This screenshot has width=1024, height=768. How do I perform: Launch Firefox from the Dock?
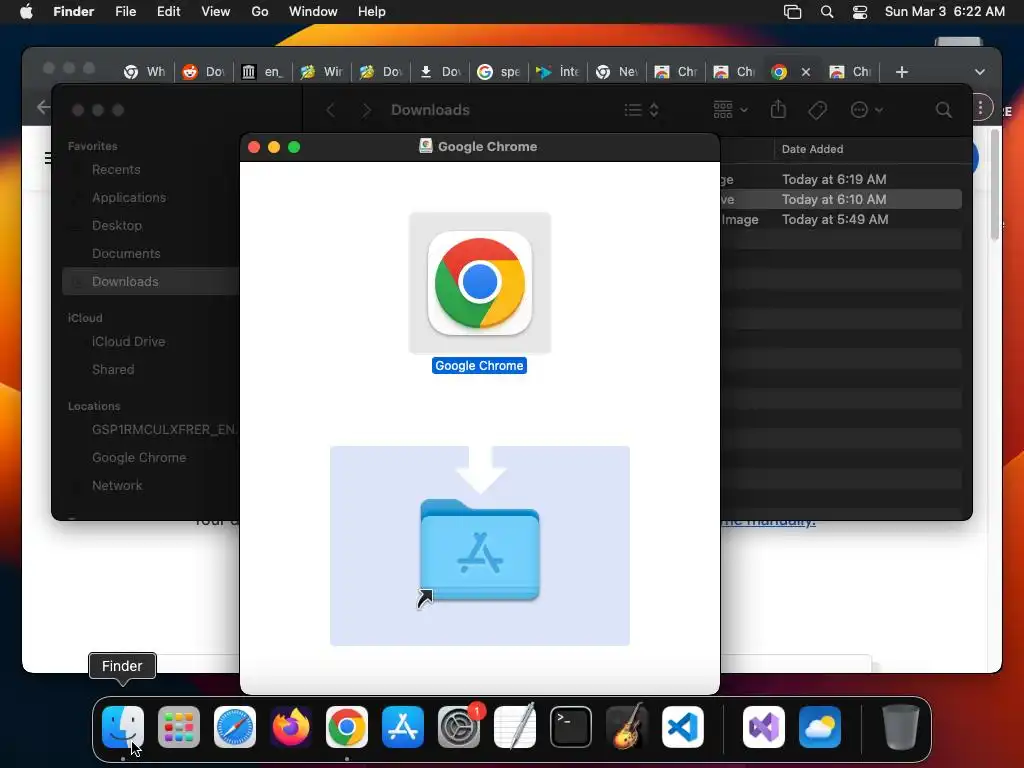point(291,727)
